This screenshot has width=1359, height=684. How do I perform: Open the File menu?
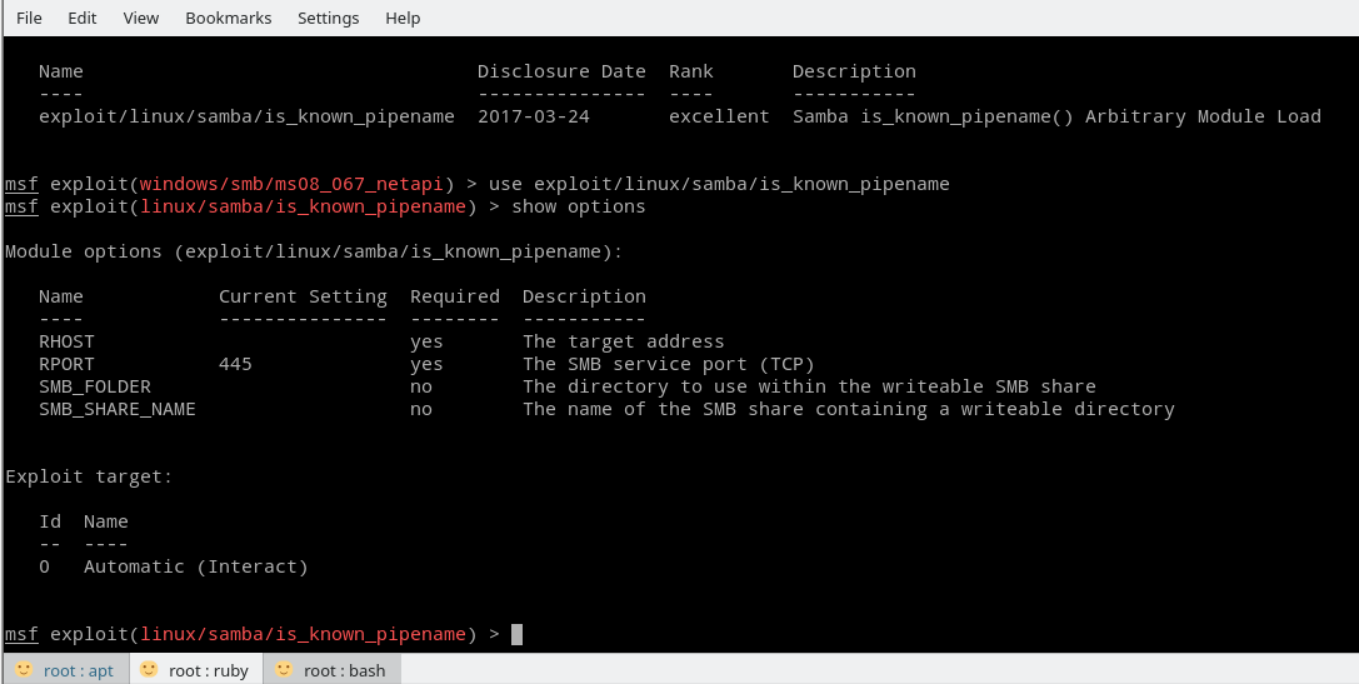pyautogui.click(x=29, y=18)
